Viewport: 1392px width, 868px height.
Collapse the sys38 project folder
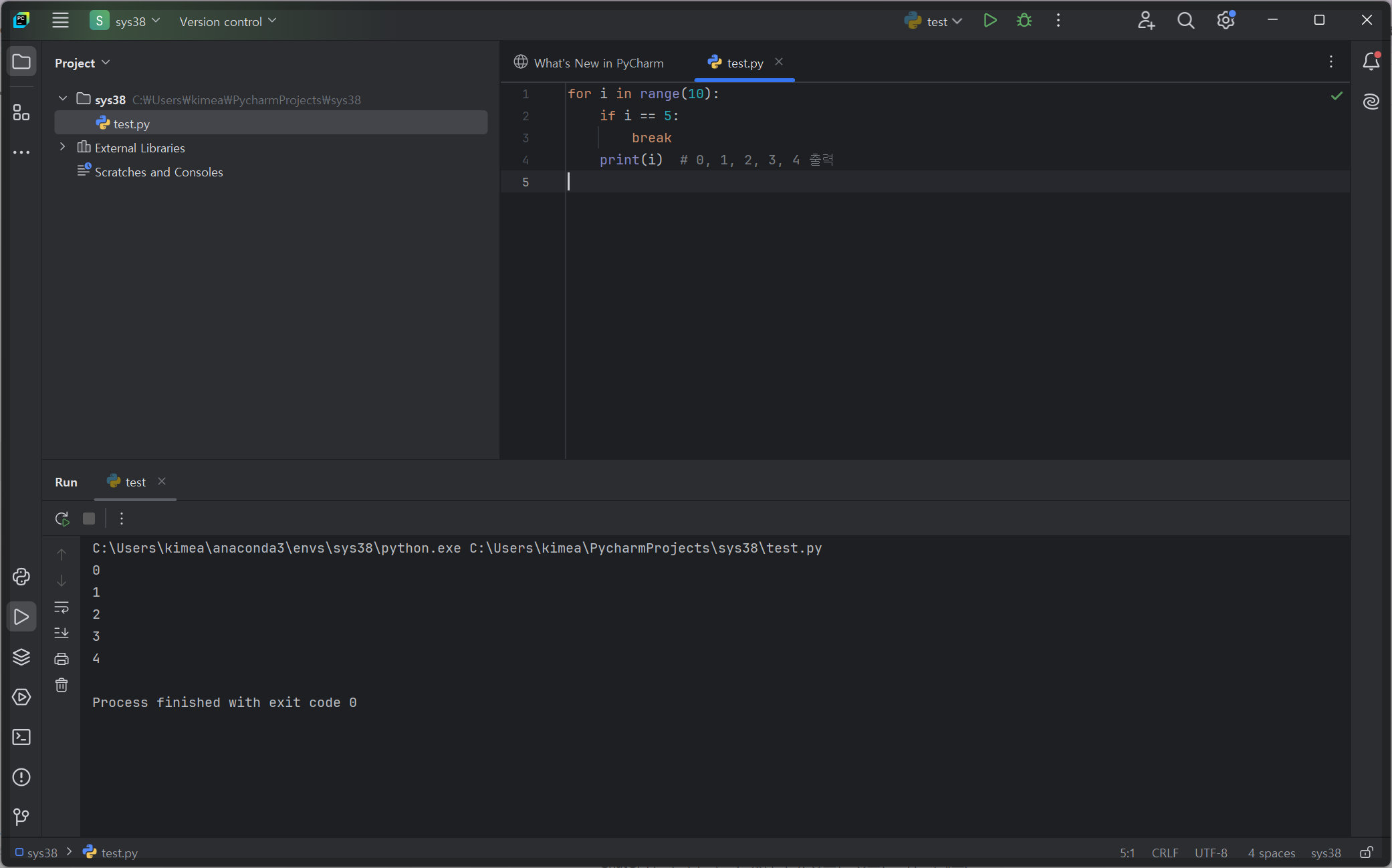coord(63,99)
